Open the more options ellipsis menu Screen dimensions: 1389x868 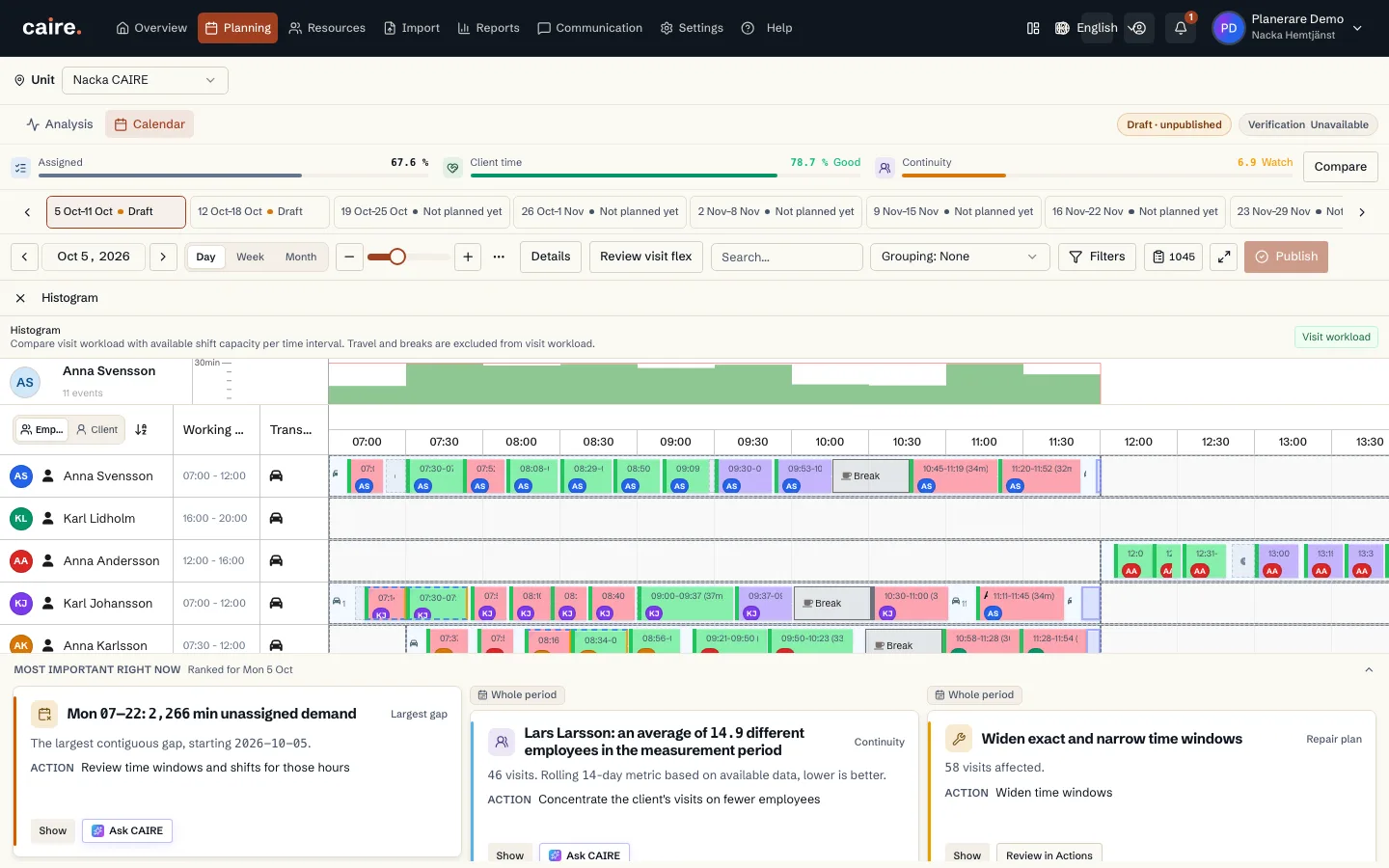pos(499,257)
